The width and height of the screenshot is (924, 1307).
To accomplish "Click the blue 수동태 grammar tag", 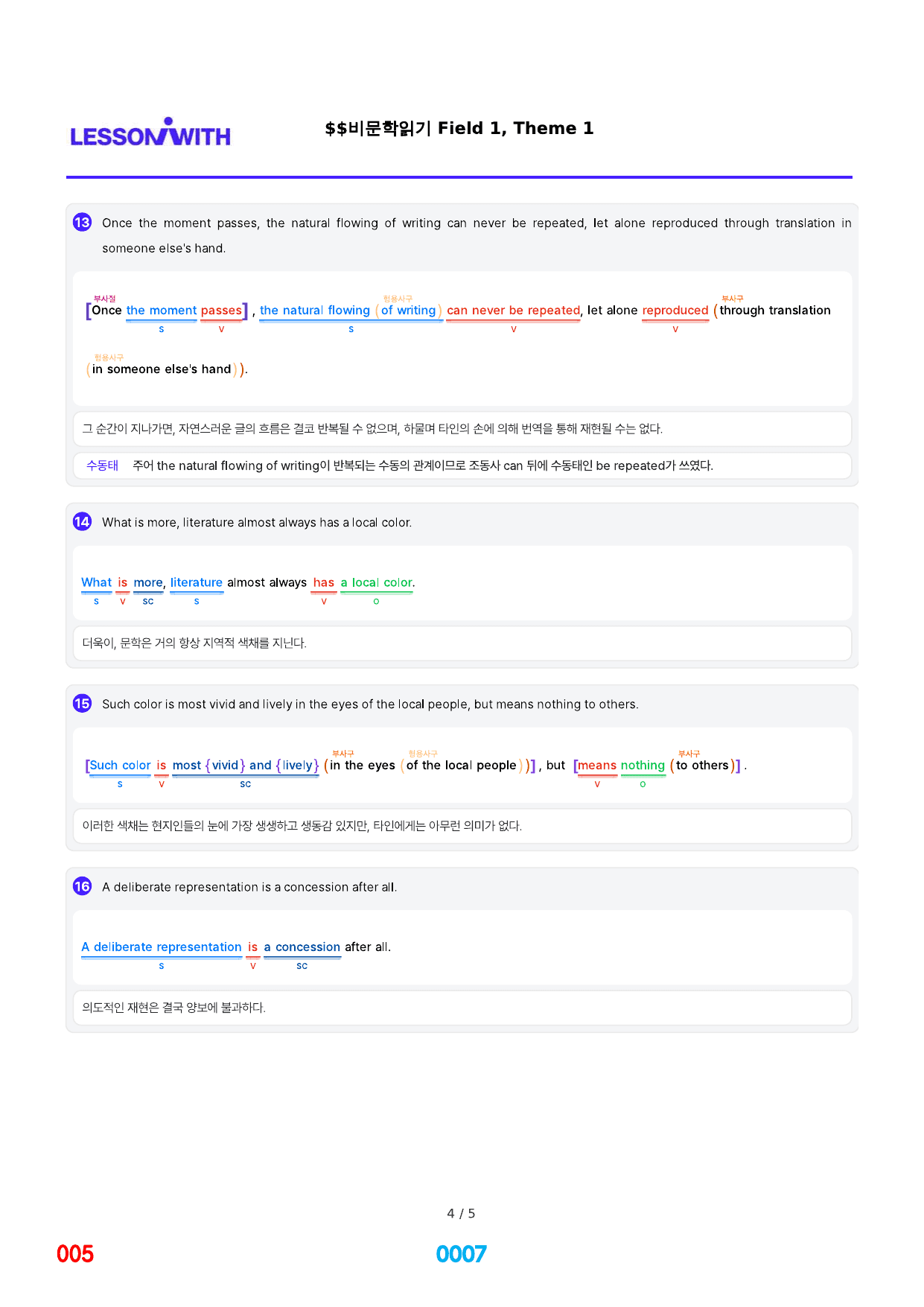I will click(x=102, y=465).
